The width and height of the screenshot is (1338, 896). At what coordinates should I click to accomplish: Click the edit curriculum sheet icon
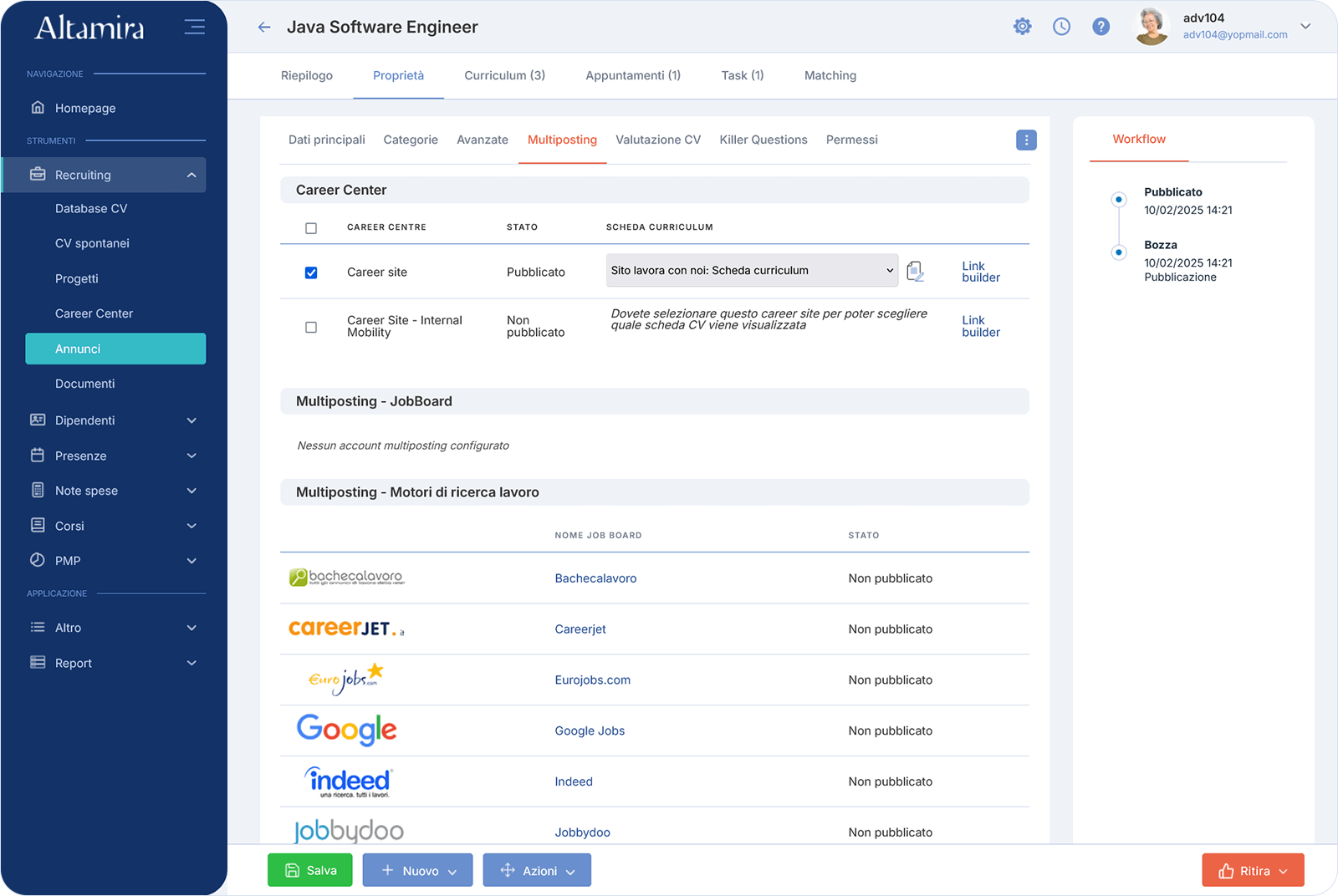[x=916, y=272]
